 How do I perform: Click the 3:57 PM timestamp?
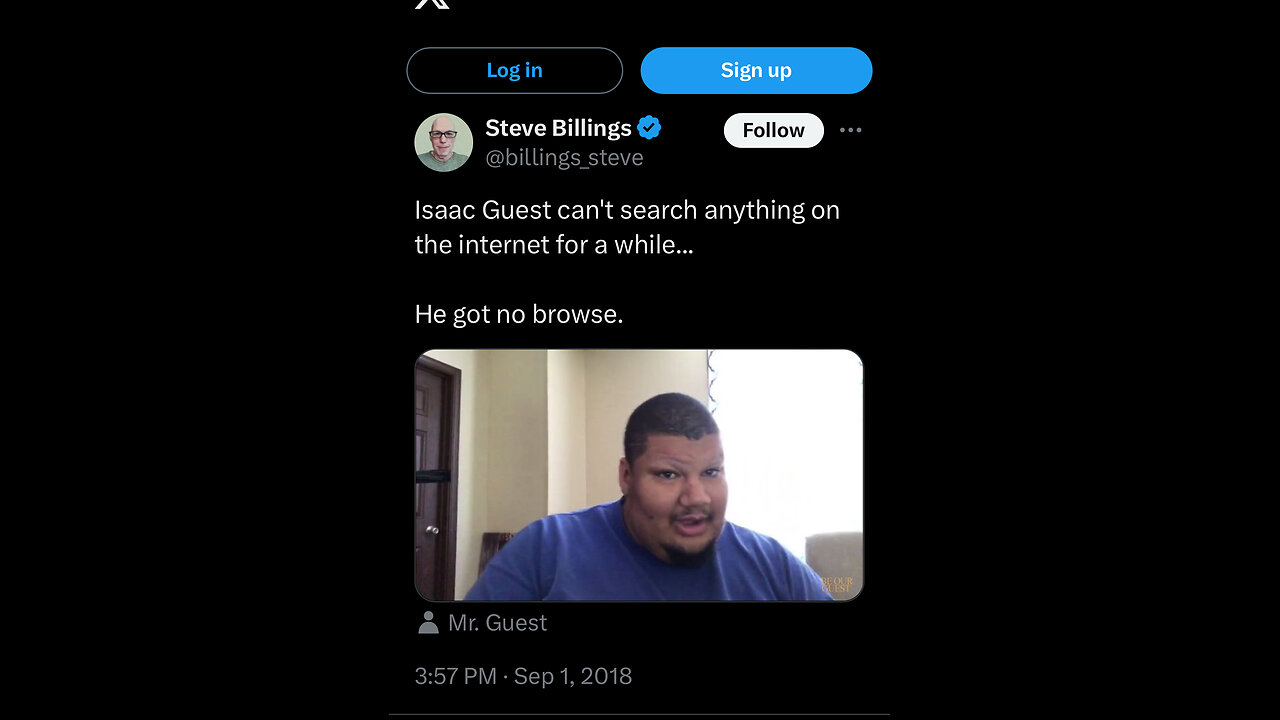click(x=455, y=676)
